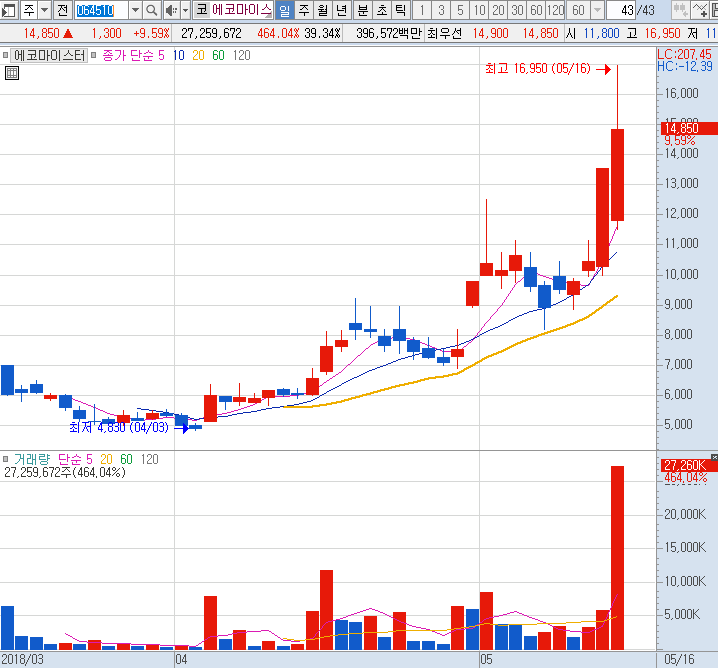
Task: Click volume 단순 5 average label
Action: click(x=75, y=459)
